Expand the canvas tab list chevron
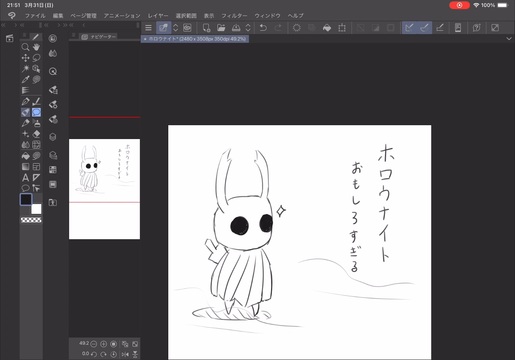The image size is (515, 360). [x=509, y=39]
